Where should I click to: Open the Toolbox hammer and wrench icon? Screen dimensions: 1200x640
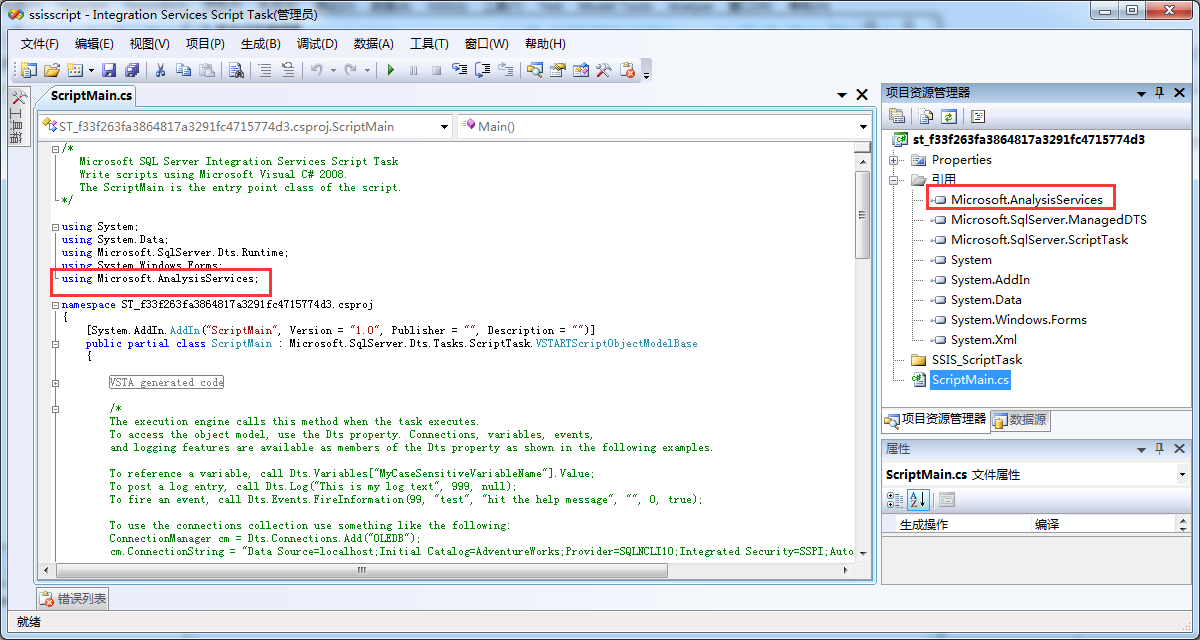point(604,70)
